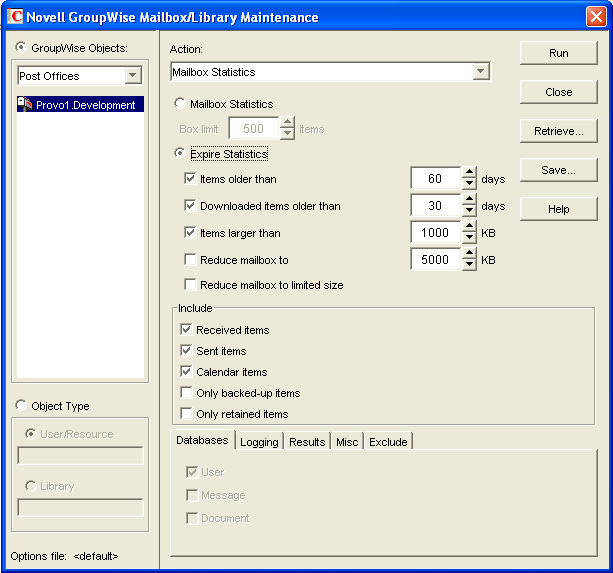Click the Items larger than field showing 1000
The width and height of the screenshot is (613, 573).
click(x=436, y=232)
